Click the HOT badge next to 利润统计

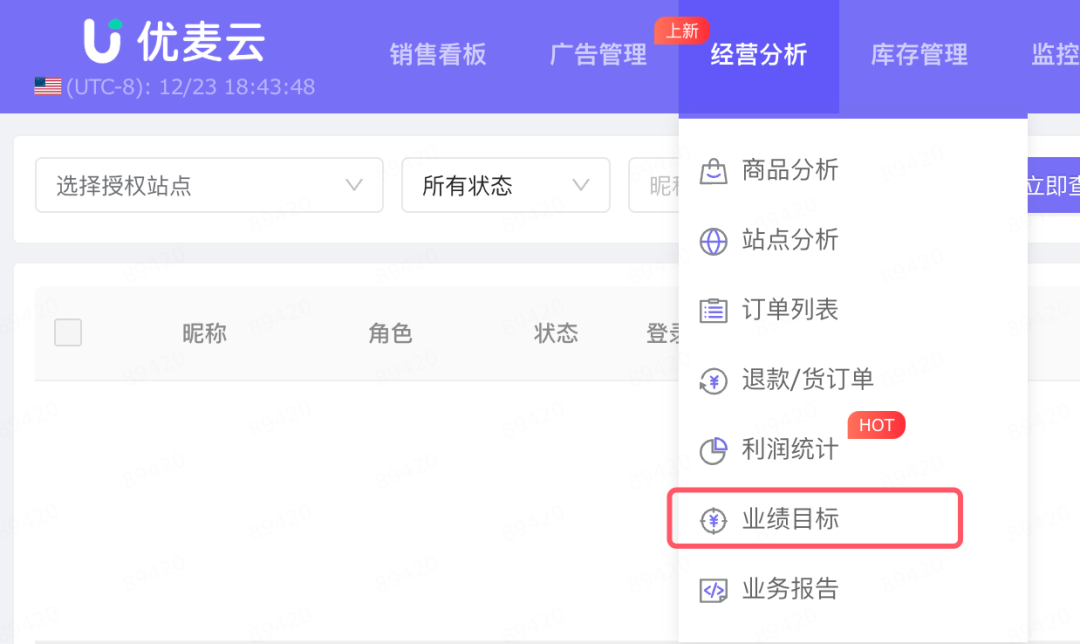pos(876,425)
